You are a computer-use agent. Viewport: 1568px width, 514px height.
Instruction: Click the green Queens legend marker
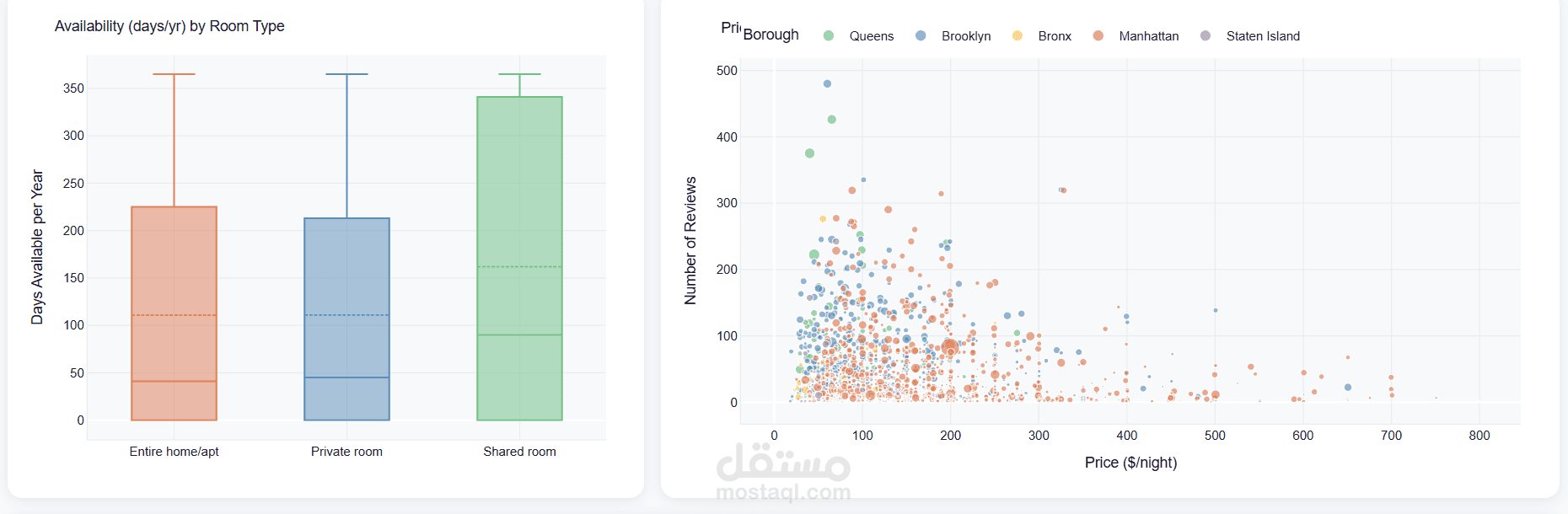pos(829,35)
